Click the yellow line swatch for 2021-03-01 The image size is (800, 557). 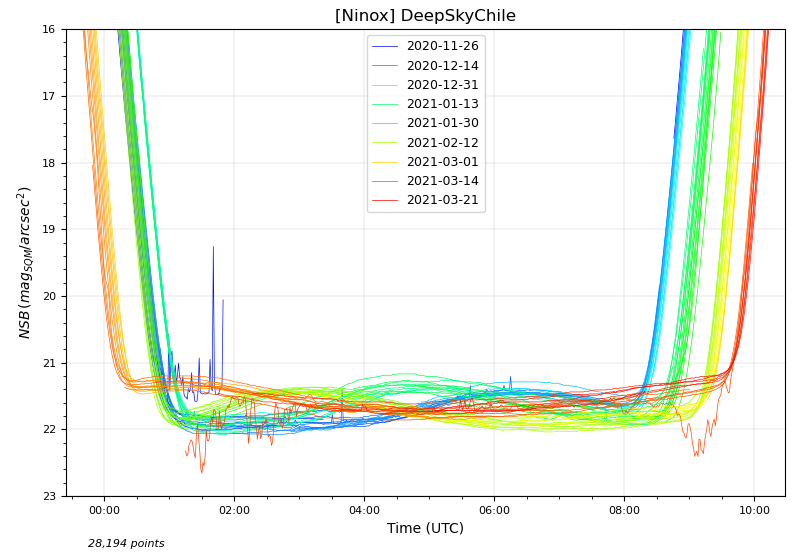pyautogui.click(x=385, y=162)
